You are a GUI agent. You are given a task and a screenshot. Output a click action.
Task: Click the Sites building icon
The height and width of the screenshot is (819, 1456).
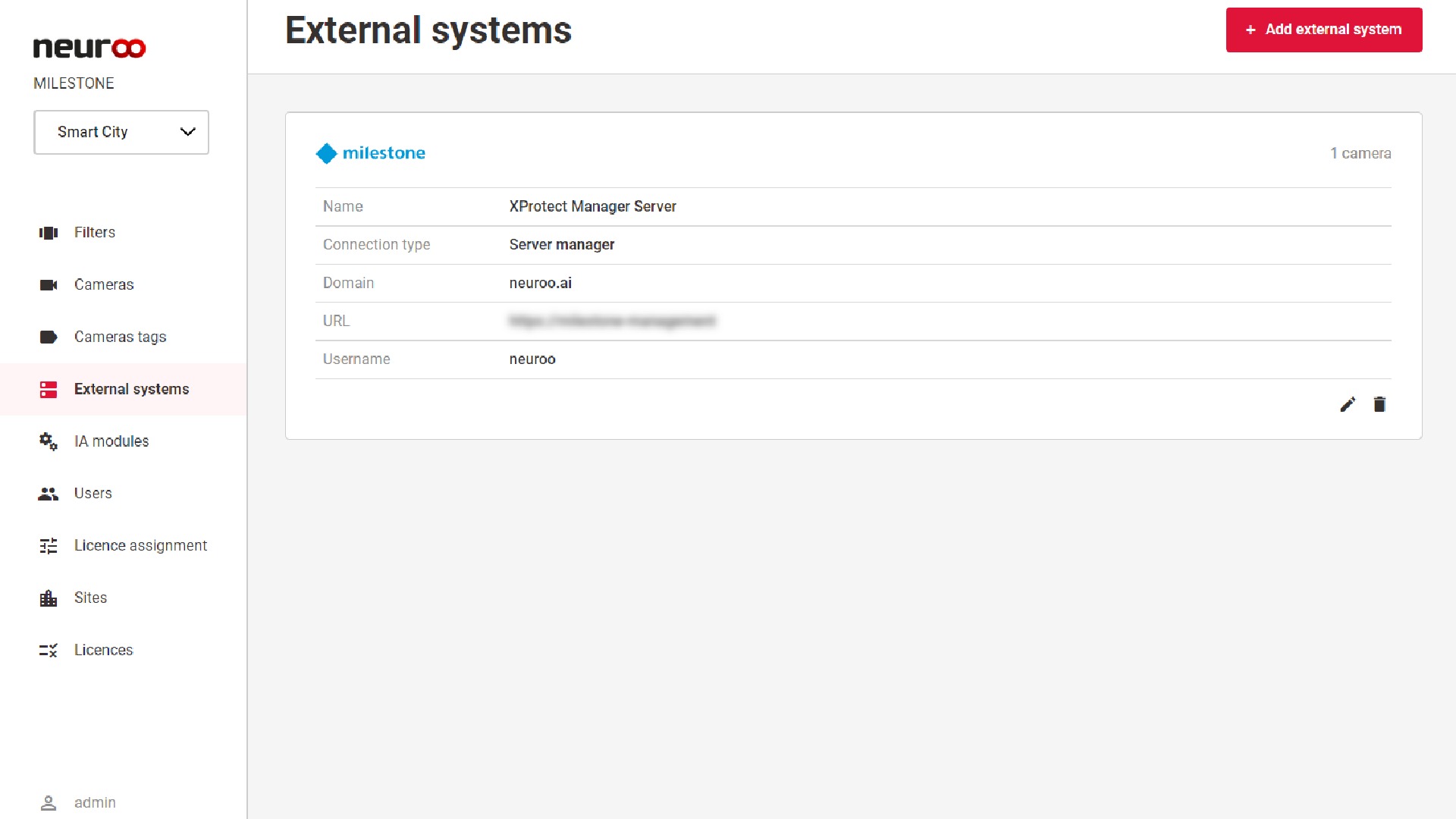(49, 598)
